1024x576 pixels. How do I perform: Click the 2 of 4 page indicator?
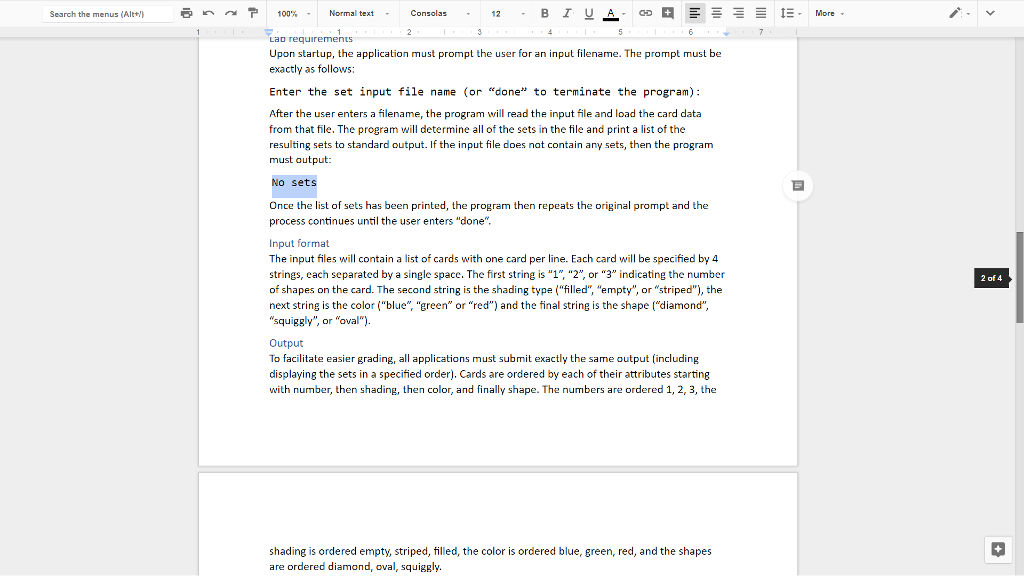point(992,278)
